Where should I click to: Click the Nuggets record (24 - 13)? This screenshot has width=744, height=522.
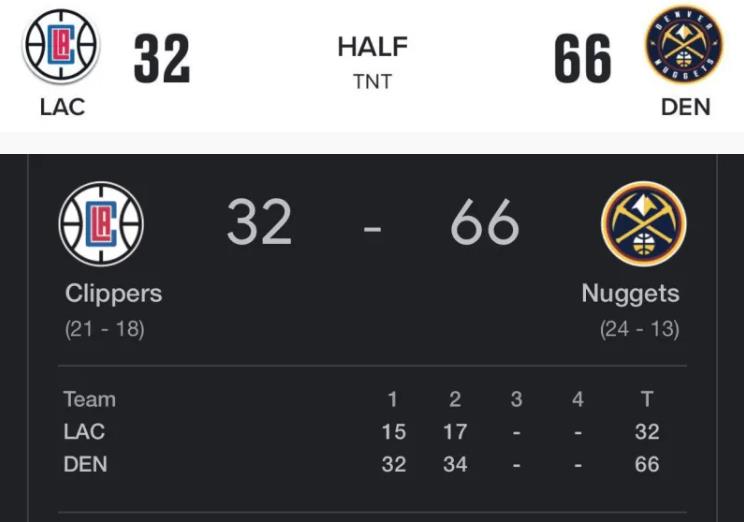640,329
